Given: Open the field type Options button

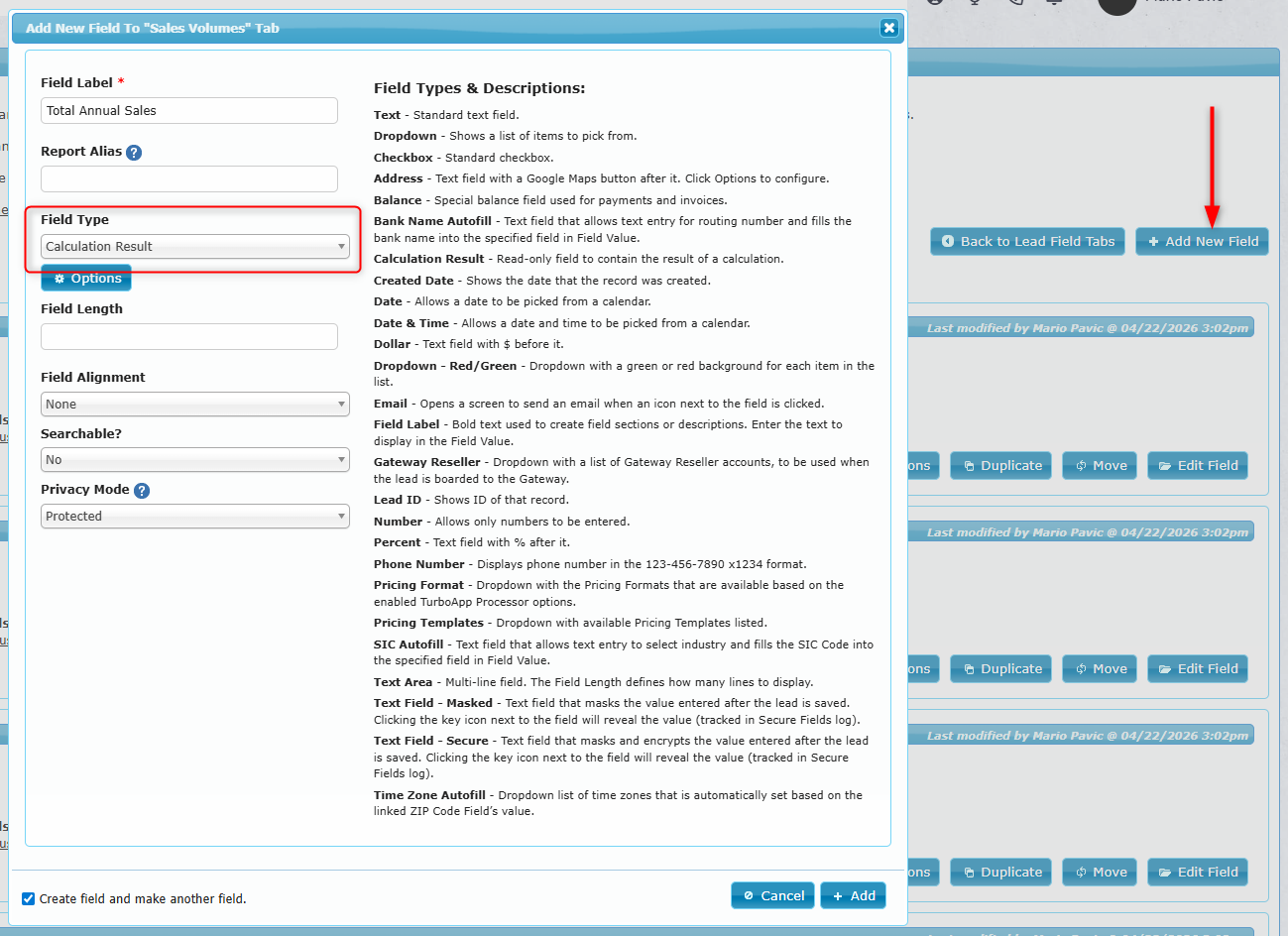Looking at the screenshot, I should point(86,279).
